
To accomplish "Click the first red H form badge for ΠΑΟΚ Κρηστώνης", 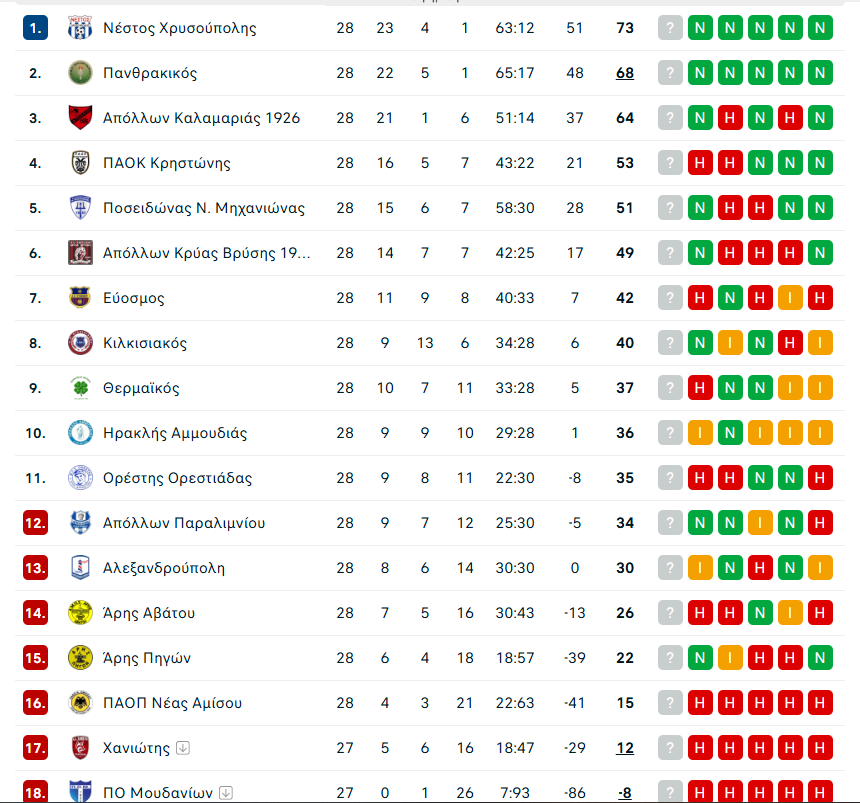I will tap(700, 163).
